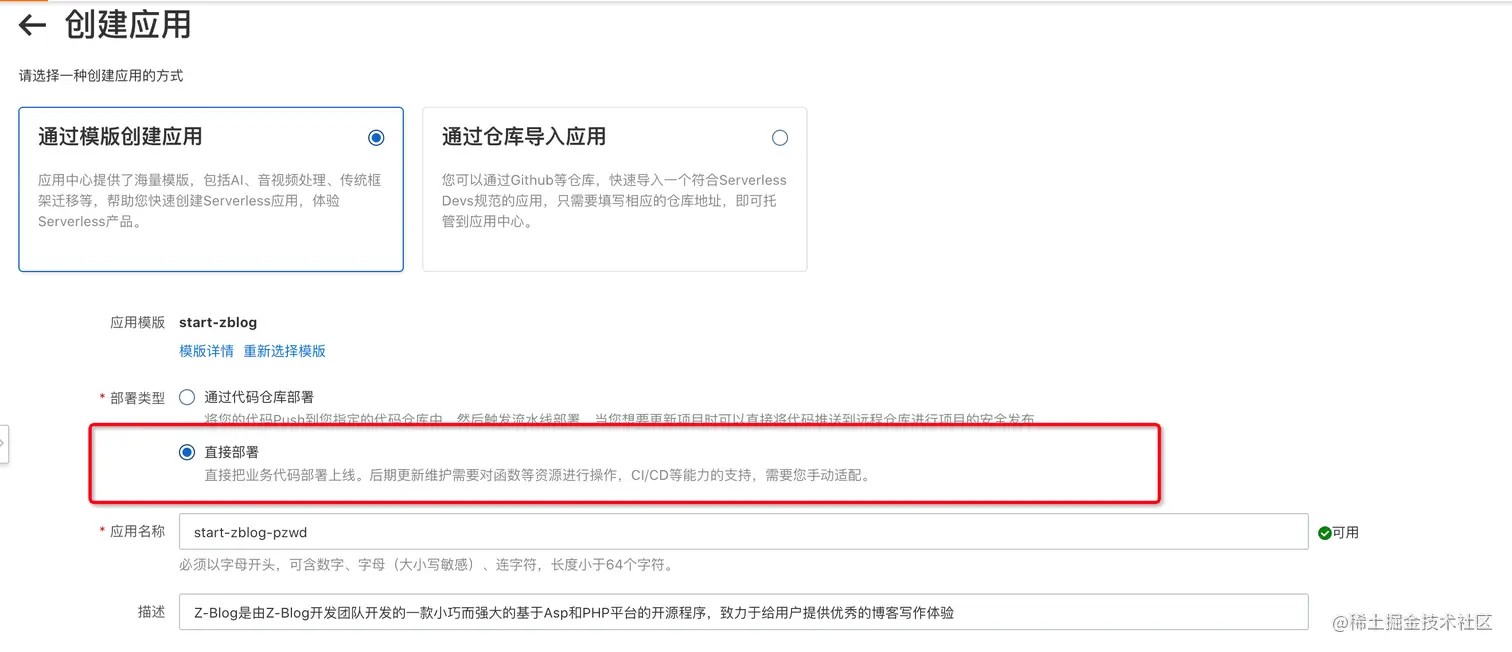Expand the collapsed side panel handle
This screenshot has width=1512, height=652.
point(4,444)
